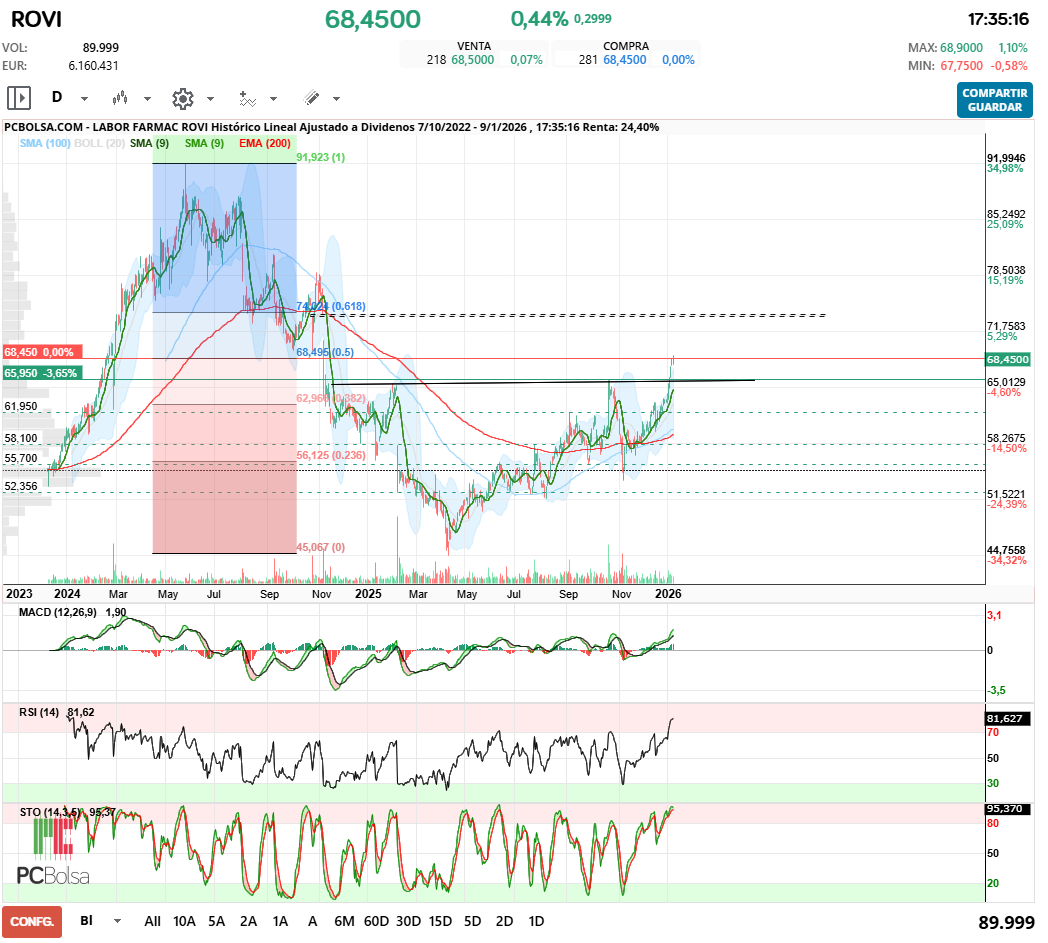Expand the settings gear dropdown arrow
This screenshot has width=1048, height=943.
click(x=210, y=99)
